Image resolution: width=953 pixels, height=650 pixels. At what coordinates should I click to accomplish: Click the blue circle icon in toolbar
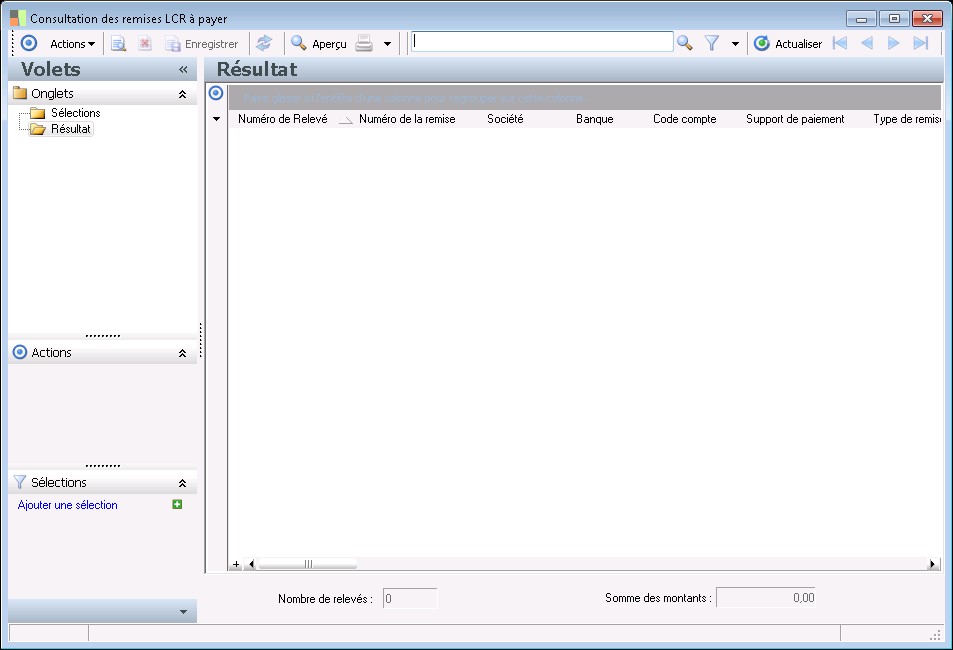29,43
